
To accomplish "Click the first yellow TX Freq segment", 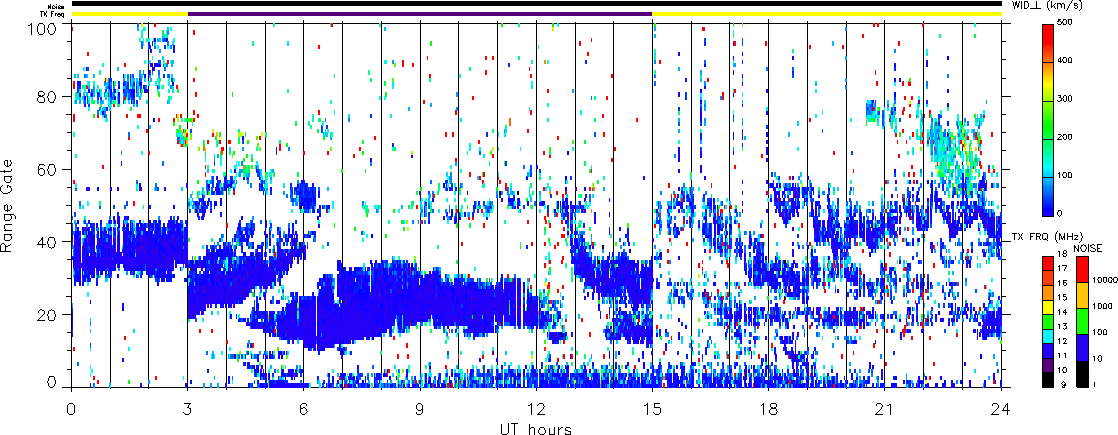I will point(129,14).
